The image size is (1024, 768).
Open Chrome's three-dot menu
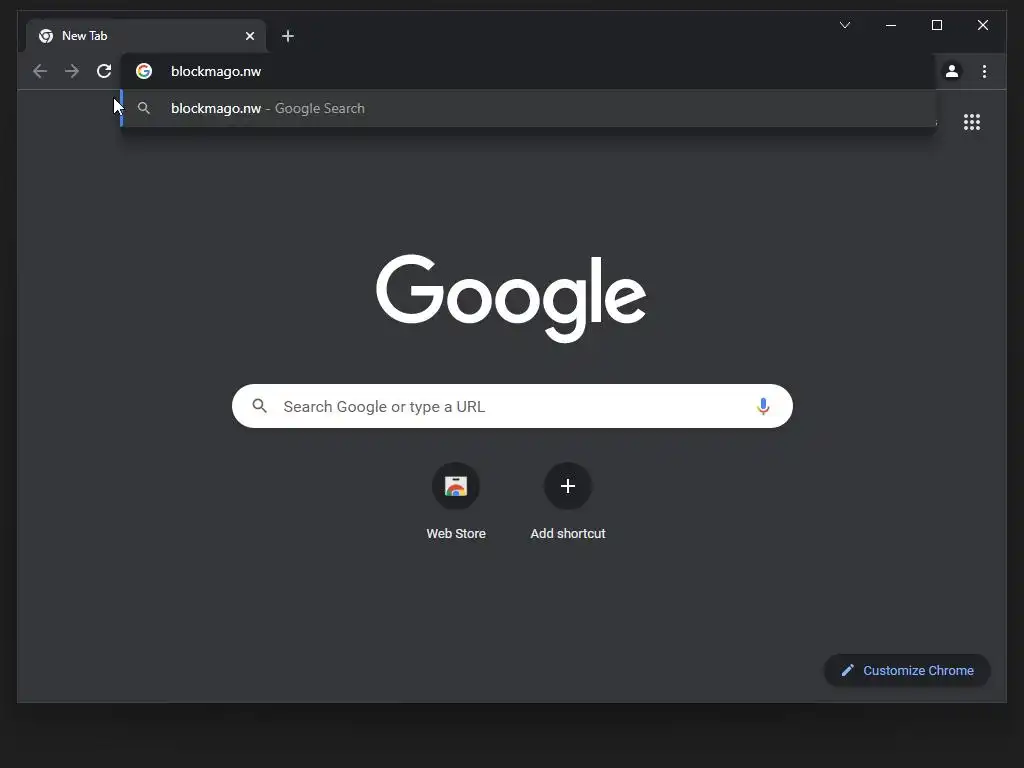click(x=984, y=71)
